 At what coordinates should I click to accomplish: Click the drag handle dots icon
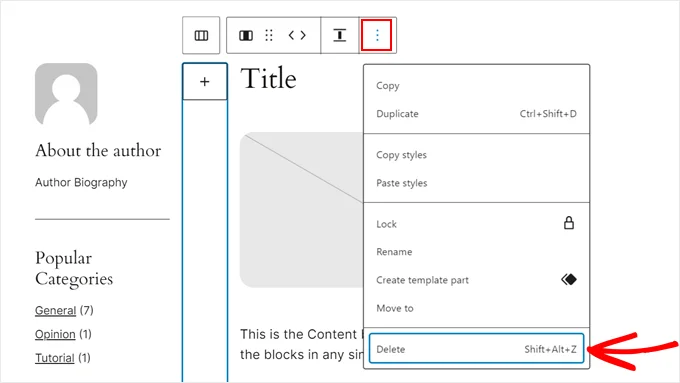(269, 36)
